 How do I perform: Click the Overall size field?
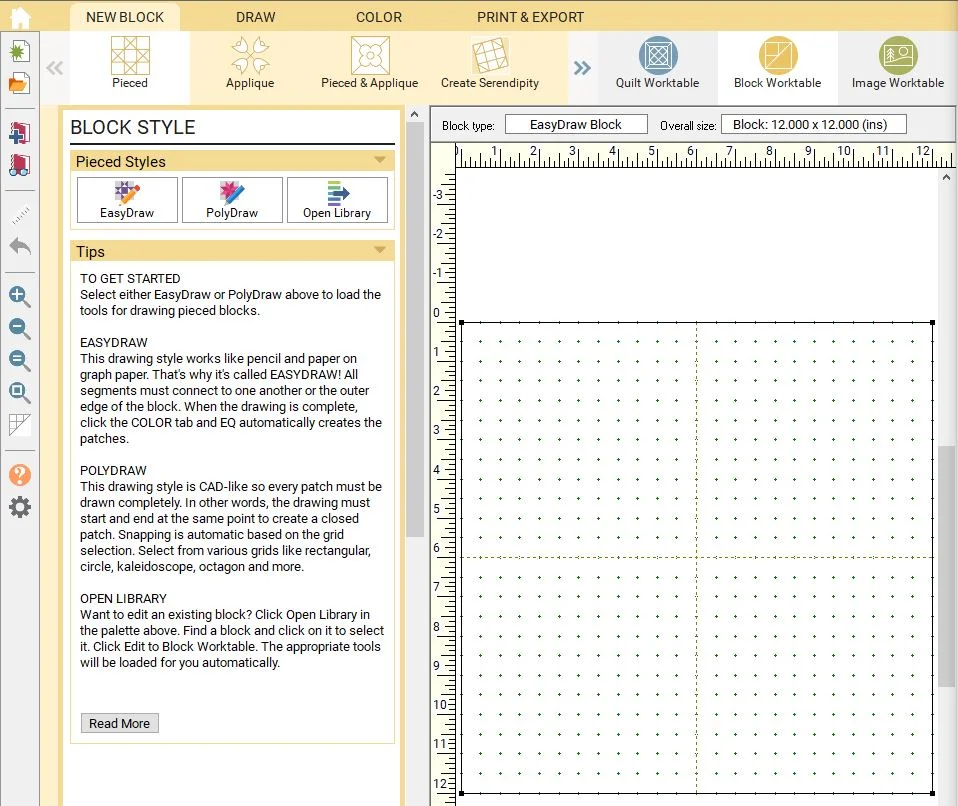click(813, 125)
